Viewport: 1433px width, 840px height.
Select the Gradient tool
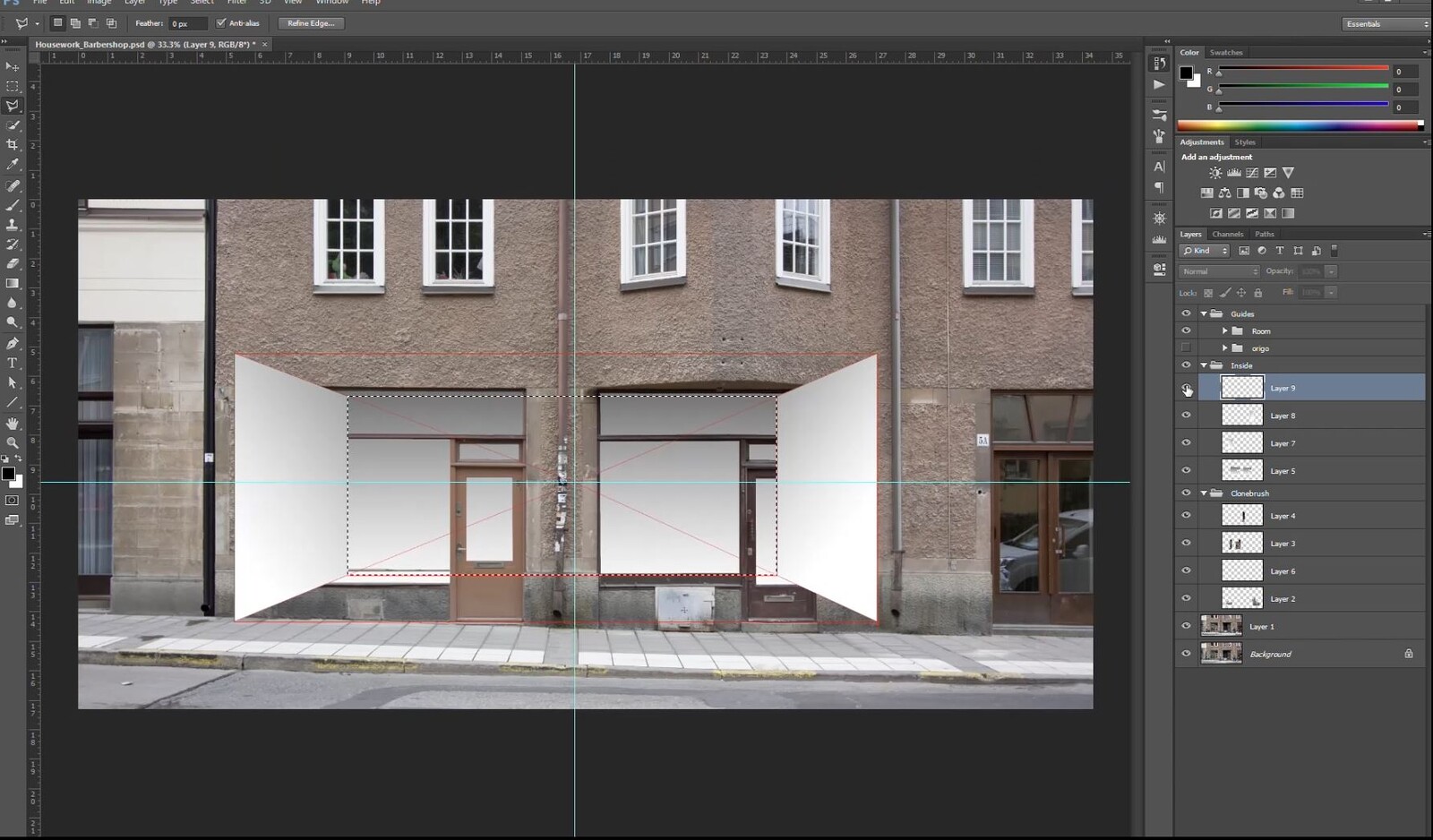pos(13,283)
